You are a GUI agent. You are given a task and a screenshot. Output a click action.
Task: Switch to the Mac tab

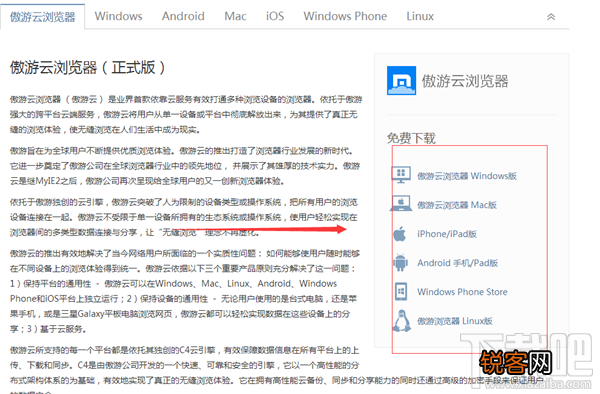[x=235, y=16]
